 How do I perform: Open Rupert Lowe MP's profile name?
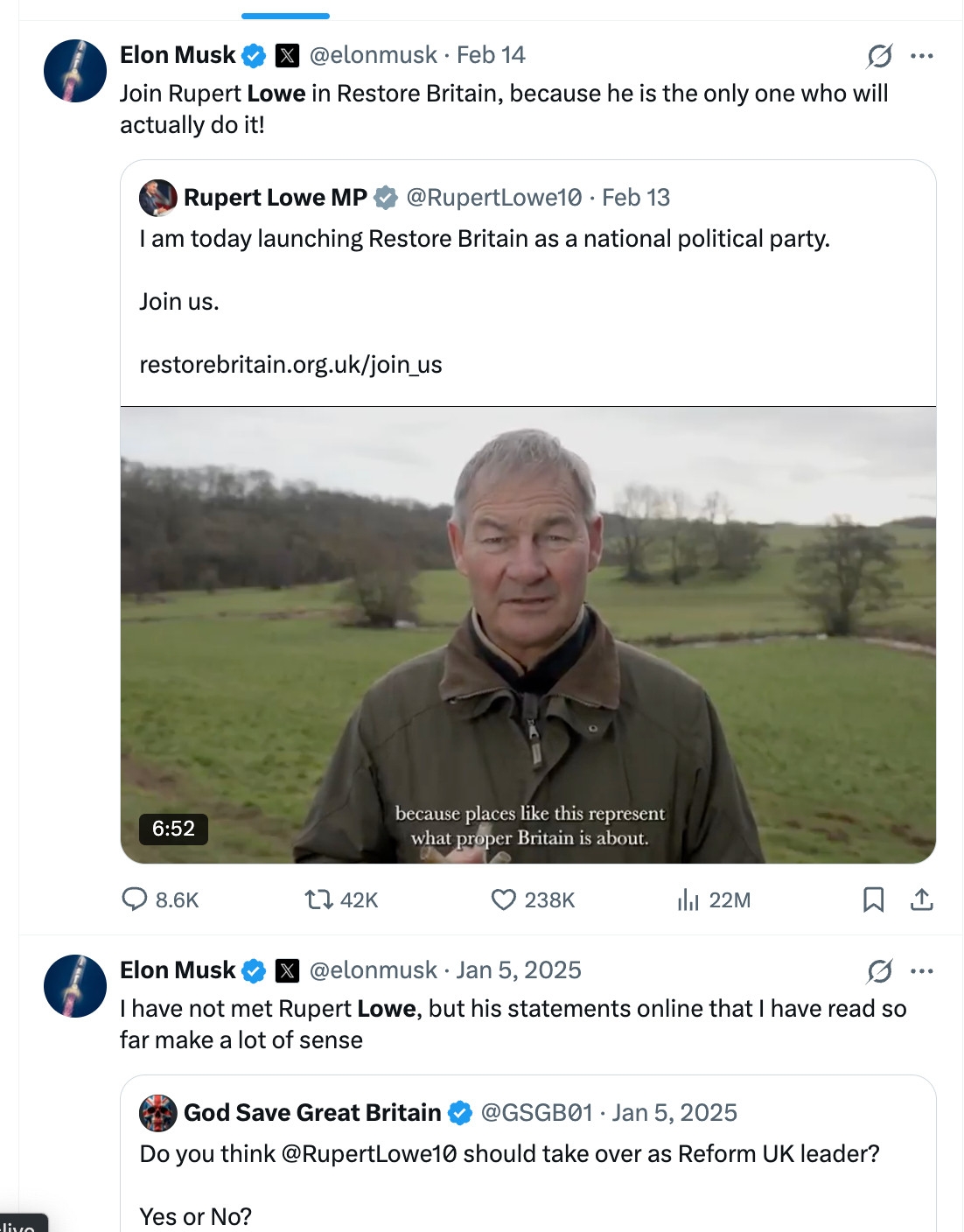[275, 198]
